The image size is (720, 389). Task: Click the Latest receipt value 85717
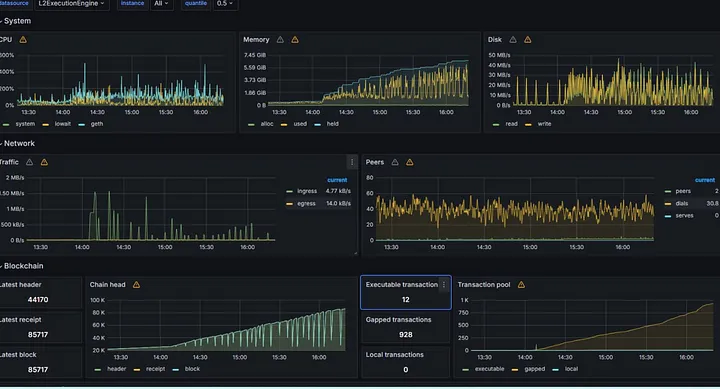tap(38, 335)
